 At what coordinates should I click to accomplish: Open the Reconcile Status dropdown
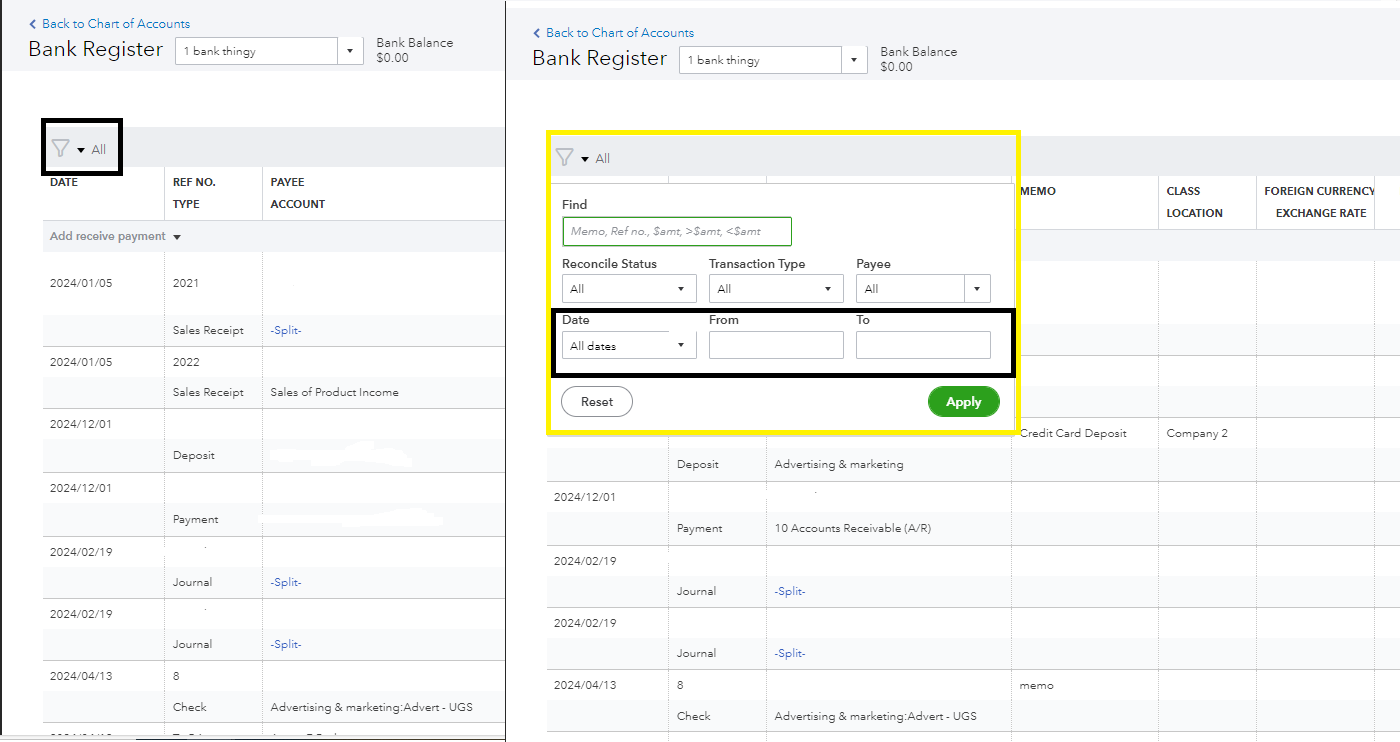coord(628,289)
